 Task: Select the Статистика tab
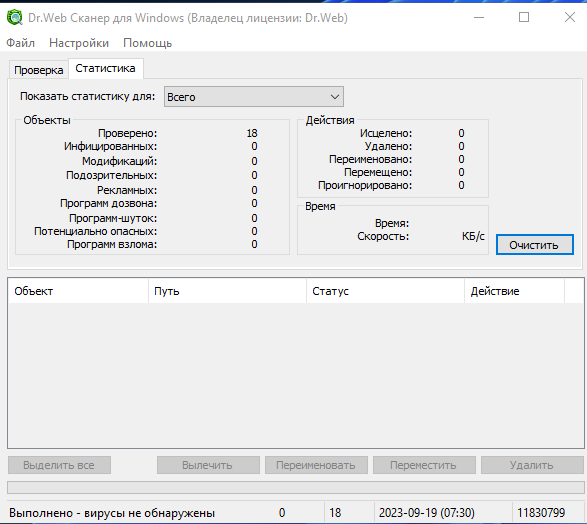pyautogui.click(x=106, y=68)
